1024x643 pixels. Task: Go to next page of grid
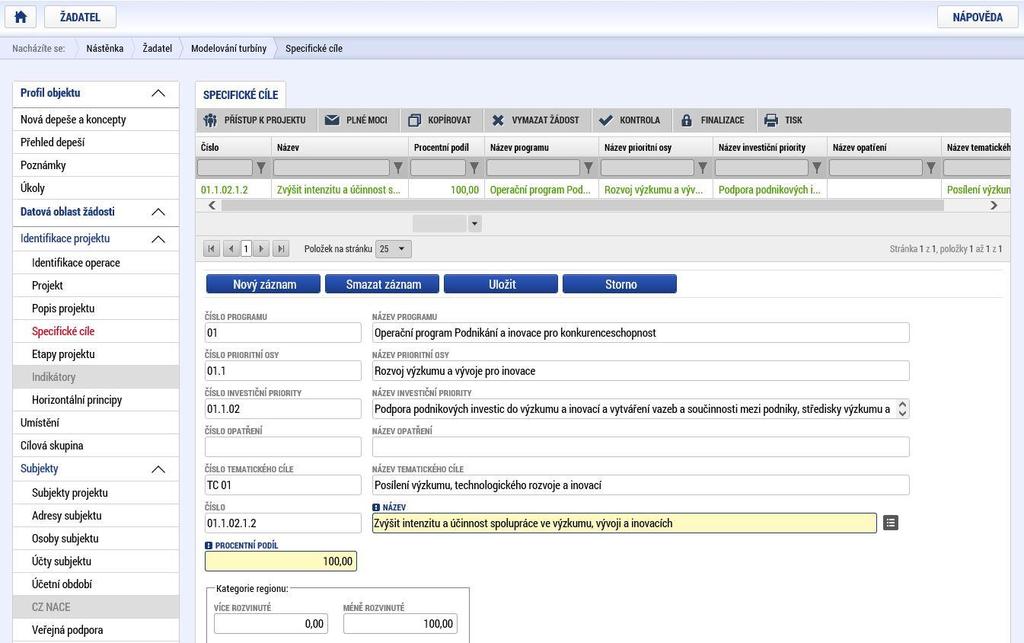[x=261, y=249]
